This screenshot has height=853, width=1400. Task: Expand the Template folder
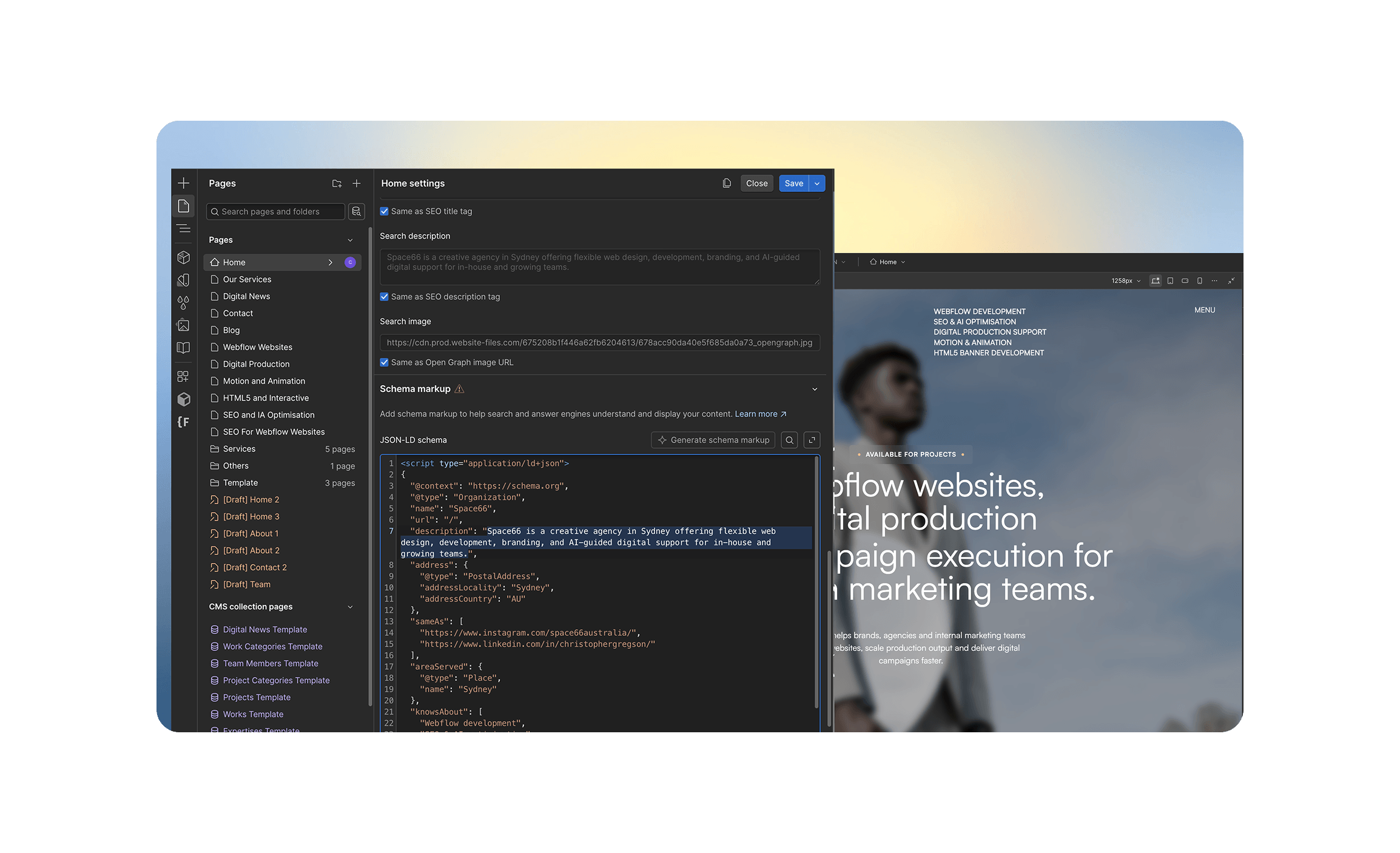(x=283, y=483)
